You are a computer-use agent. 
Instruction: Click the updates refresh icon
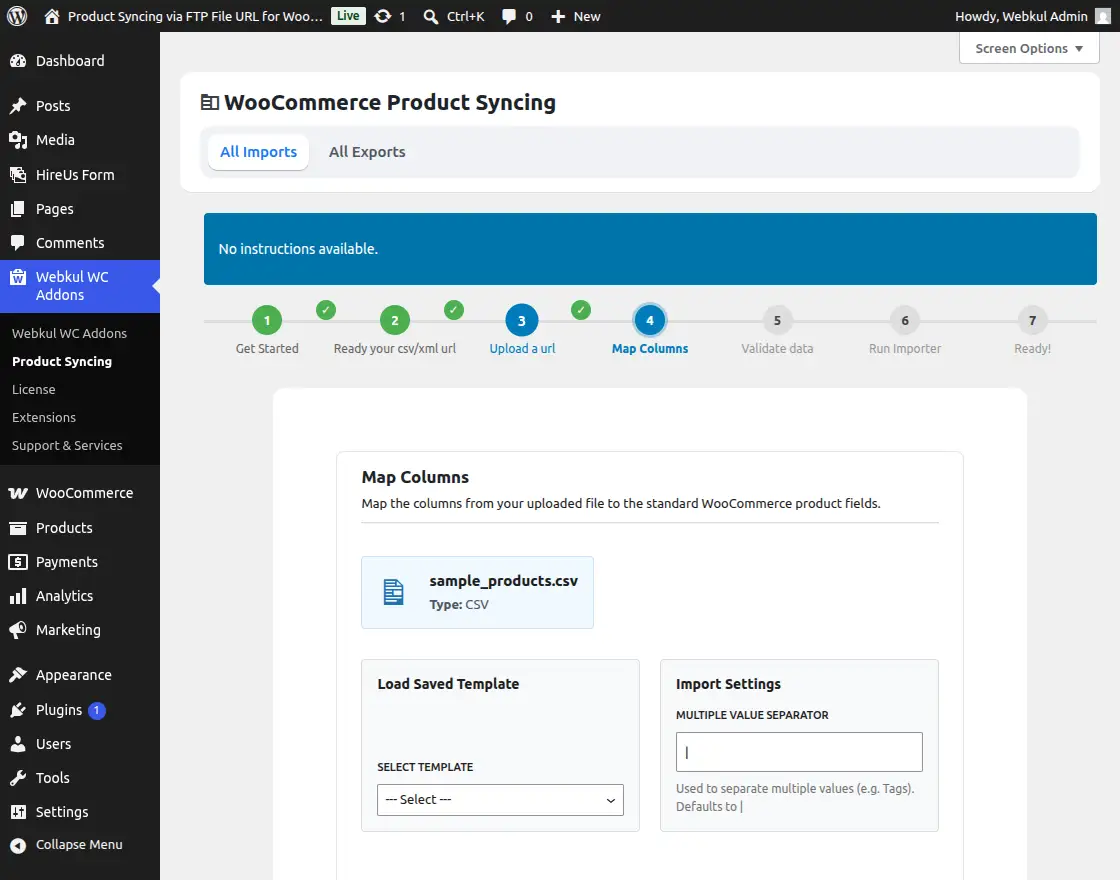click(383, 16)
